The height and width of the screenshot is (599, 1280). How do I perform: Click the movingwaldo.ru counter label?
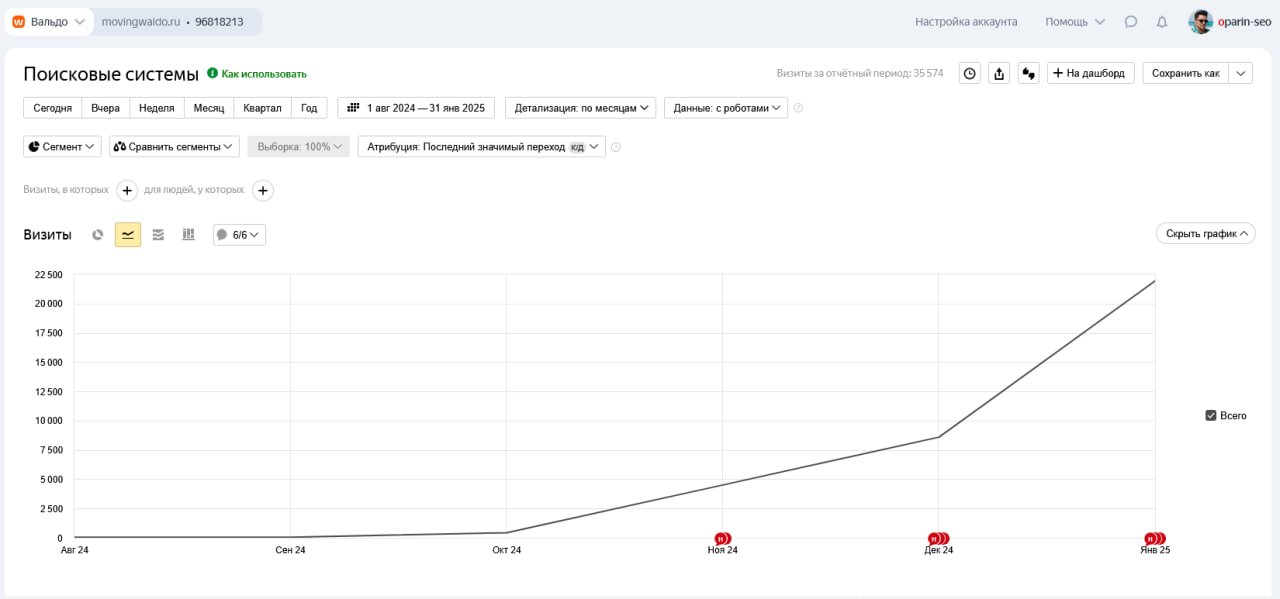pos(141,21)
